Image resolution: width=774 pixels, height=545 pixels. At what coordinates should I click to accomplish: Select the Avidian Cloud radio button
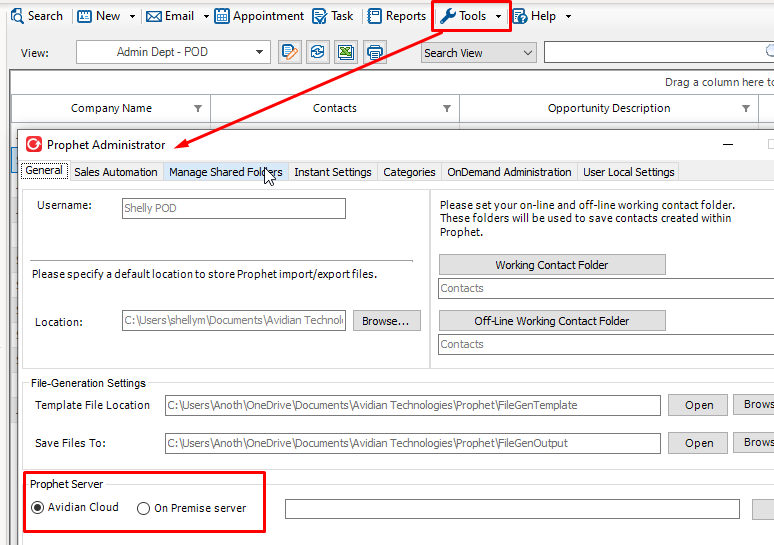38,507
